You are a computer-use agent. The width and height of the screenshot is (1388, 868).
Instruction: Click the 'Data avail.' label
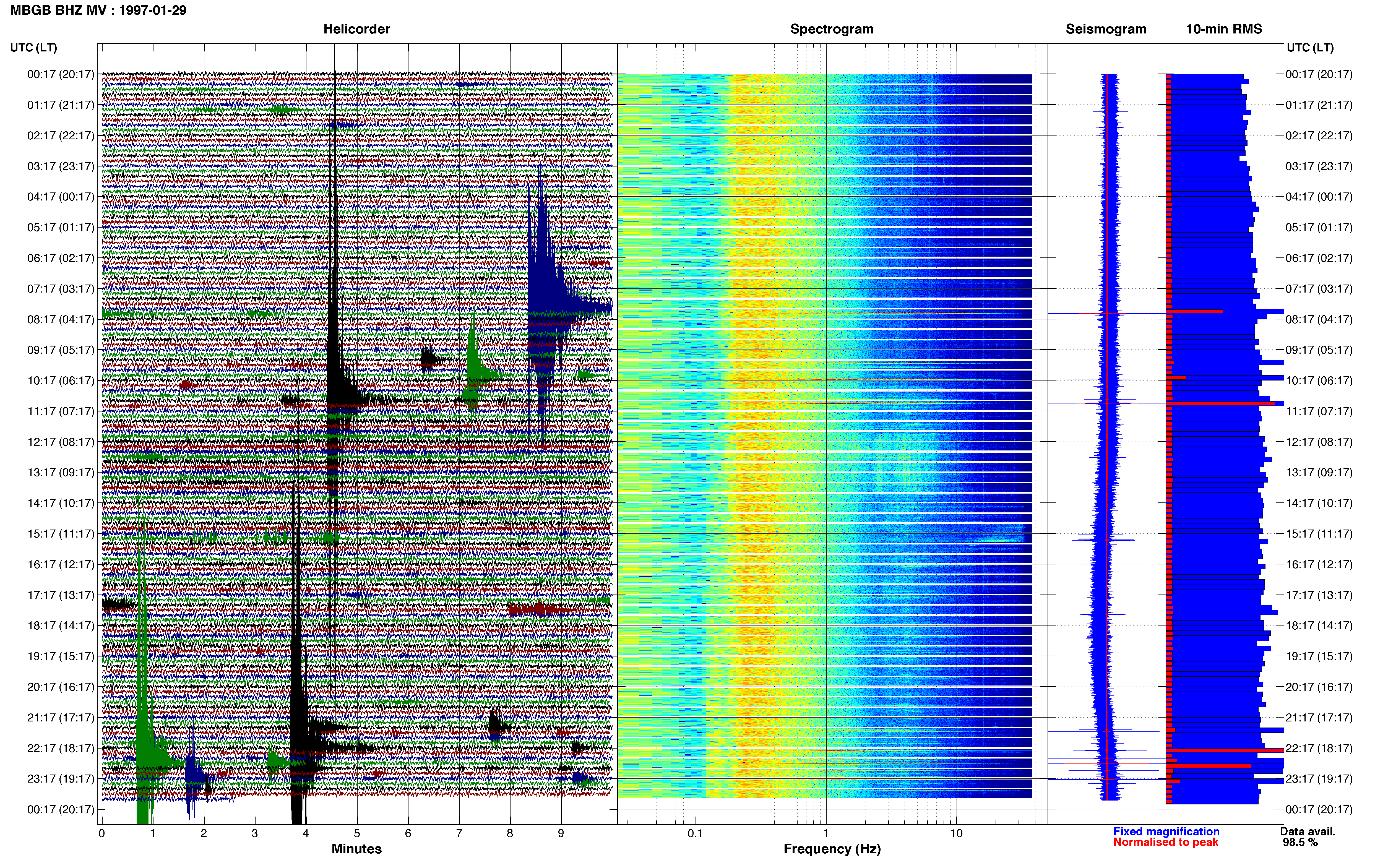tap(1308, 831)
